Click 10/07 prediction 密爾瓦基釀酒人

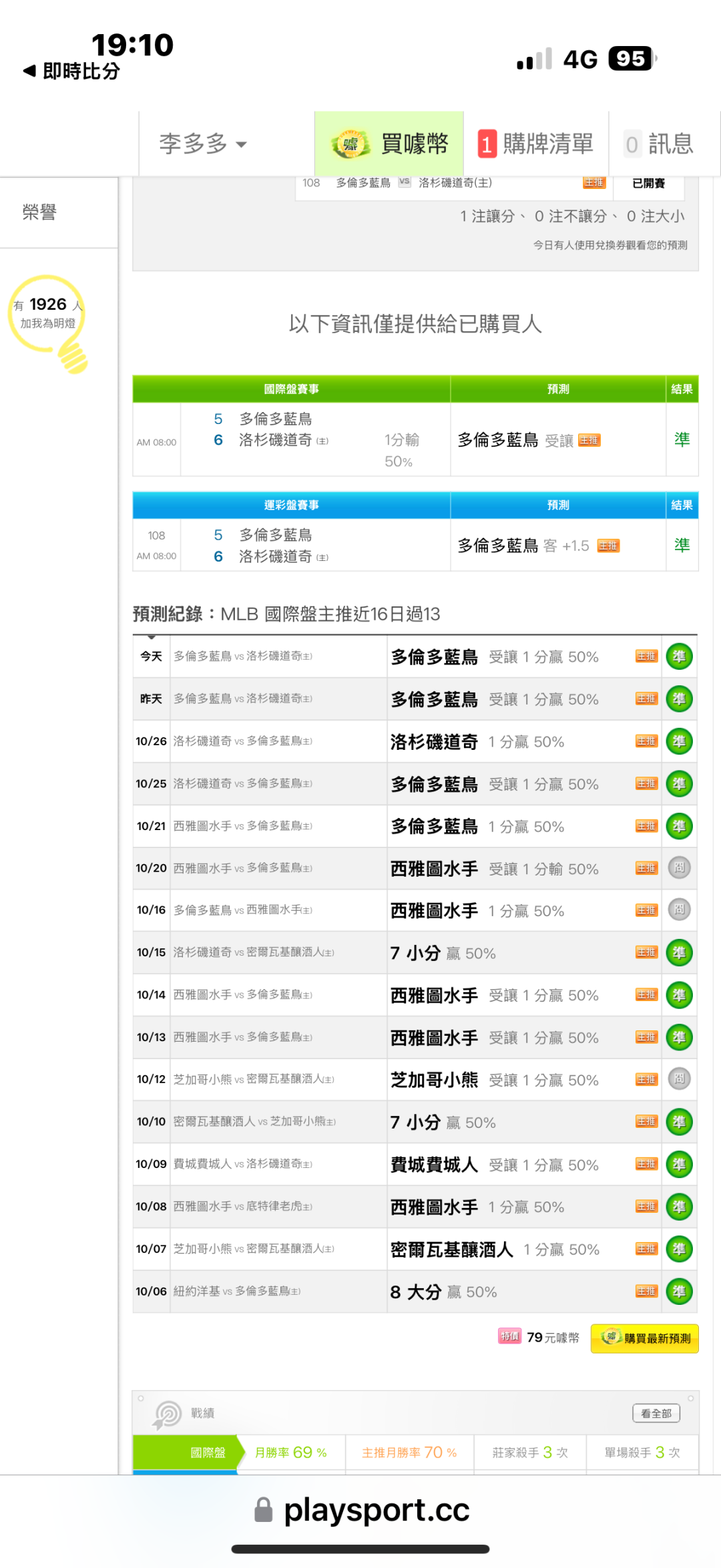[x=452, y=1250]
